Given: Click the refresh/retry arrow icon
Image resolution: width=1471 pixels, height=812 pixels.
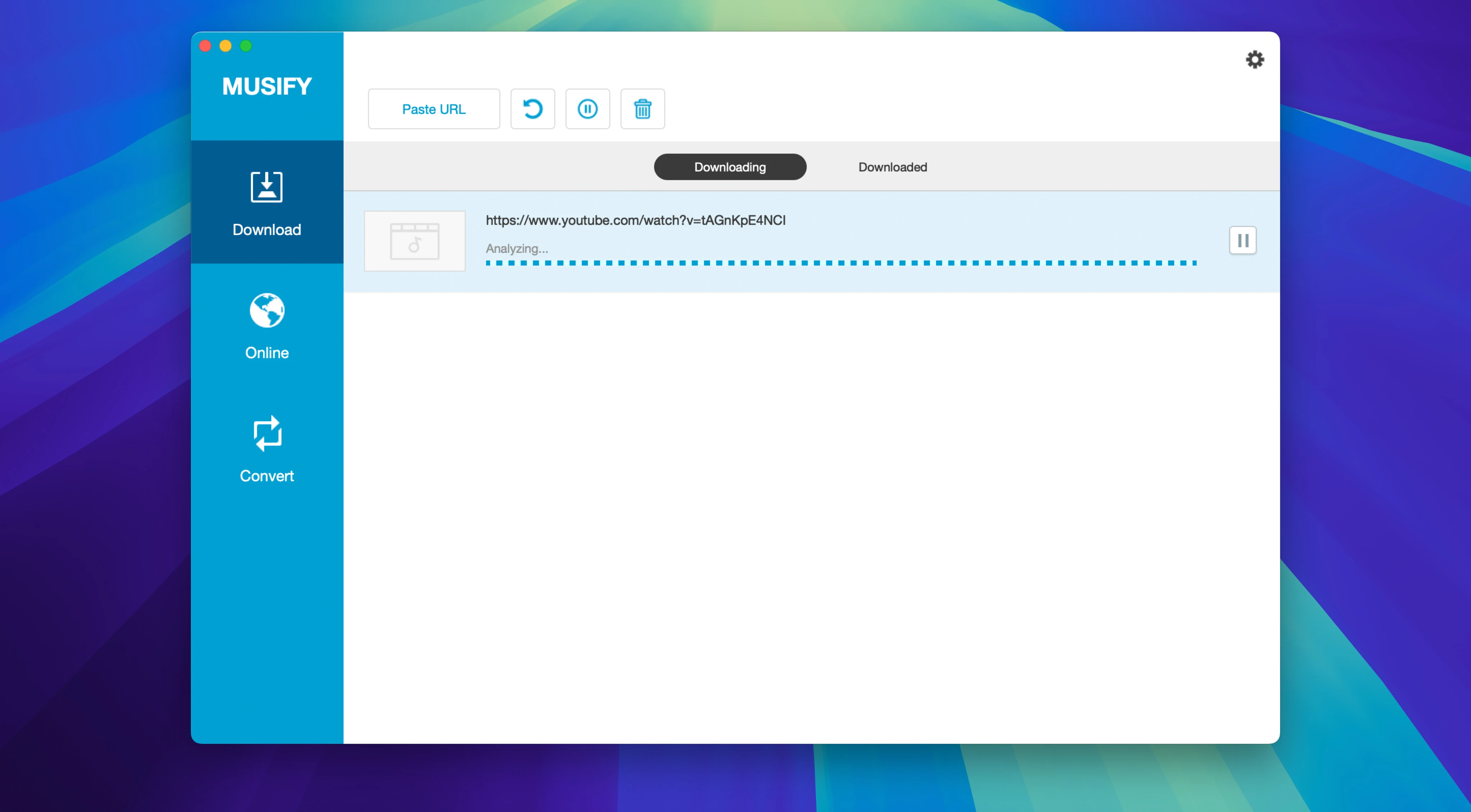Looking at the screenshot, I should tap(532, 109).
